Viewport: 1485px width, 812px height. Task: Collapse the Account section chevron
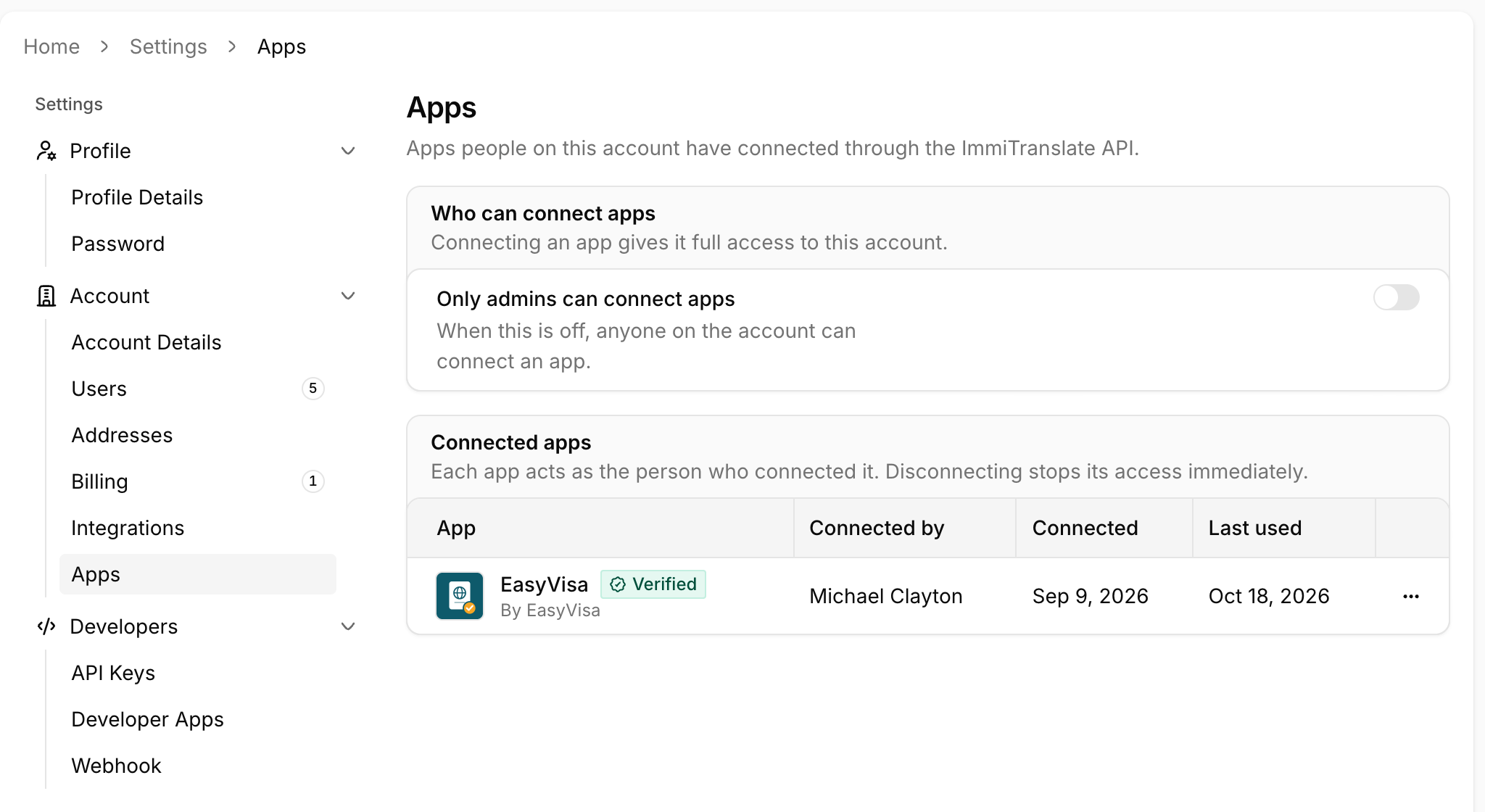(348, 296)
